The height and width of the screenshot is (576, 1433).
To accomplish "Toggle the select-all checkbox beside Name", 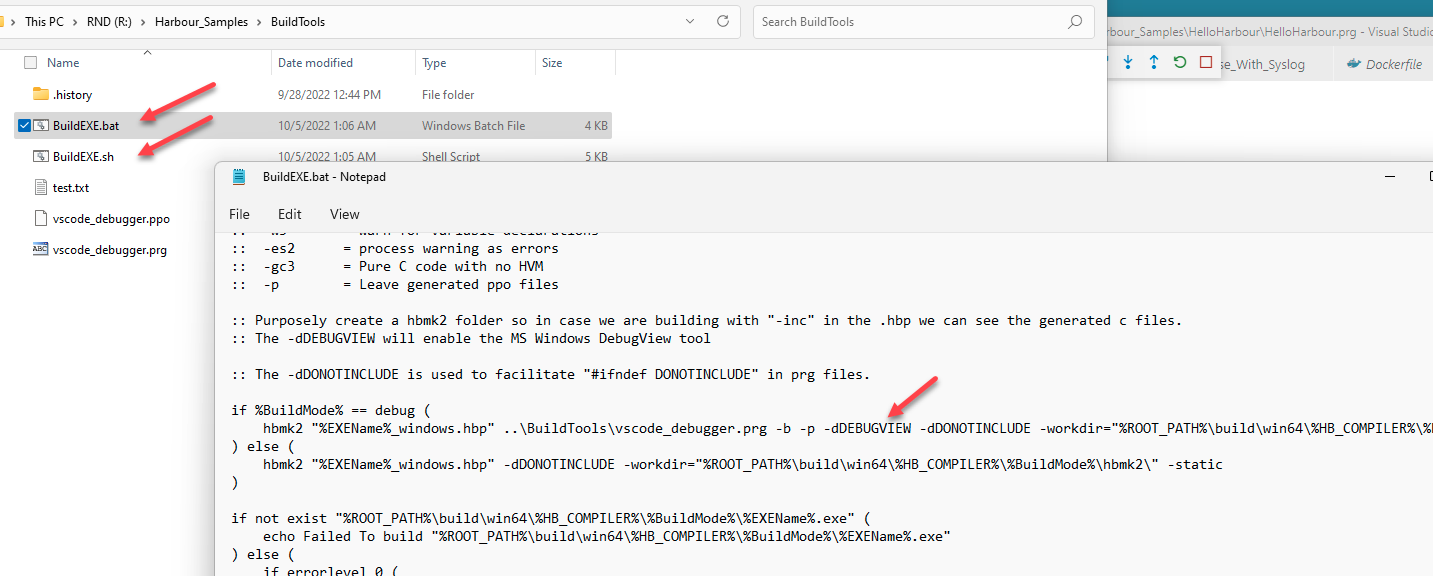I will pos(30,63).
